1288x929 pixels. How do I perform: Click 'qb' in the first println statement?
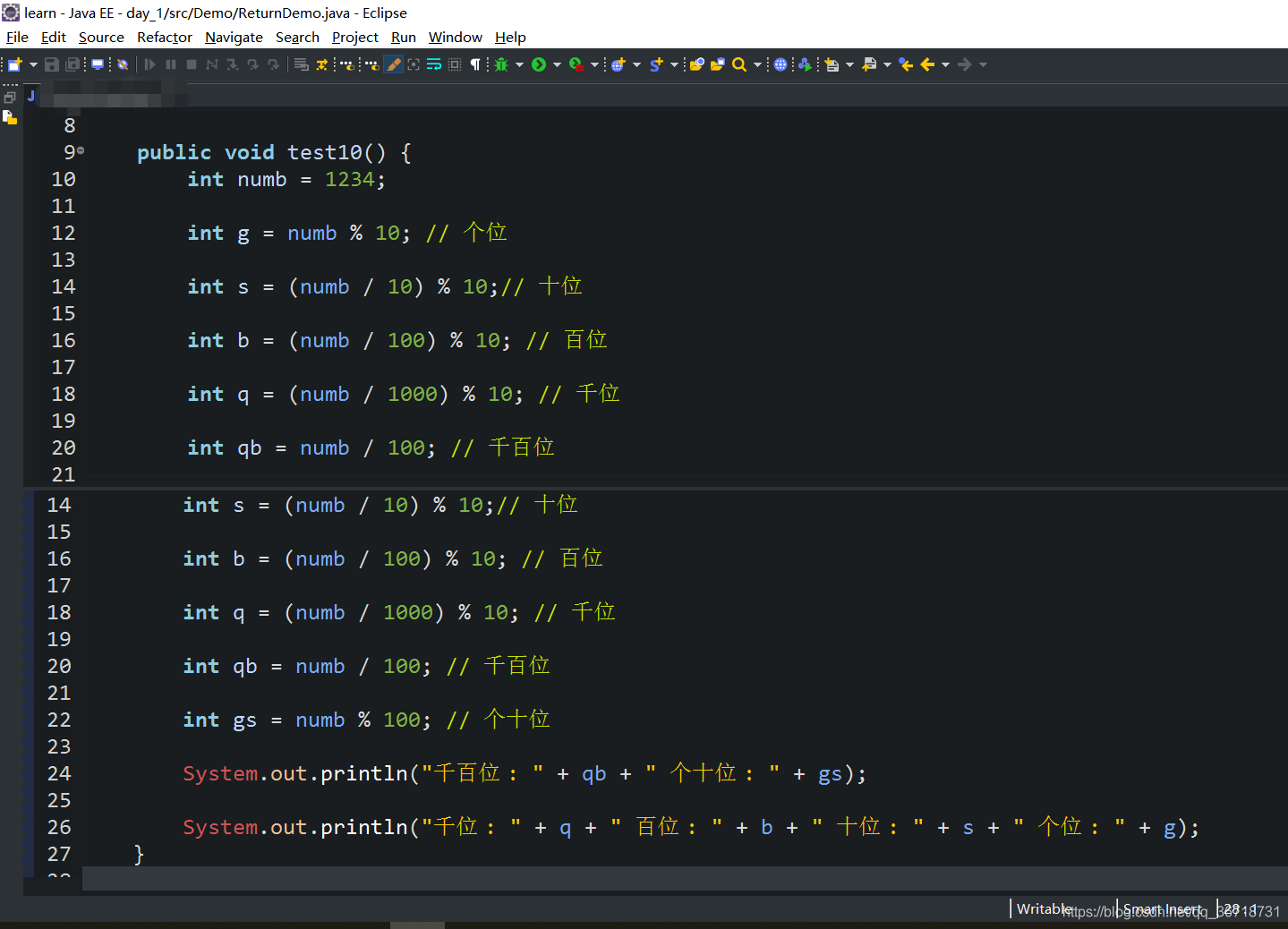[x=593, y=773]
